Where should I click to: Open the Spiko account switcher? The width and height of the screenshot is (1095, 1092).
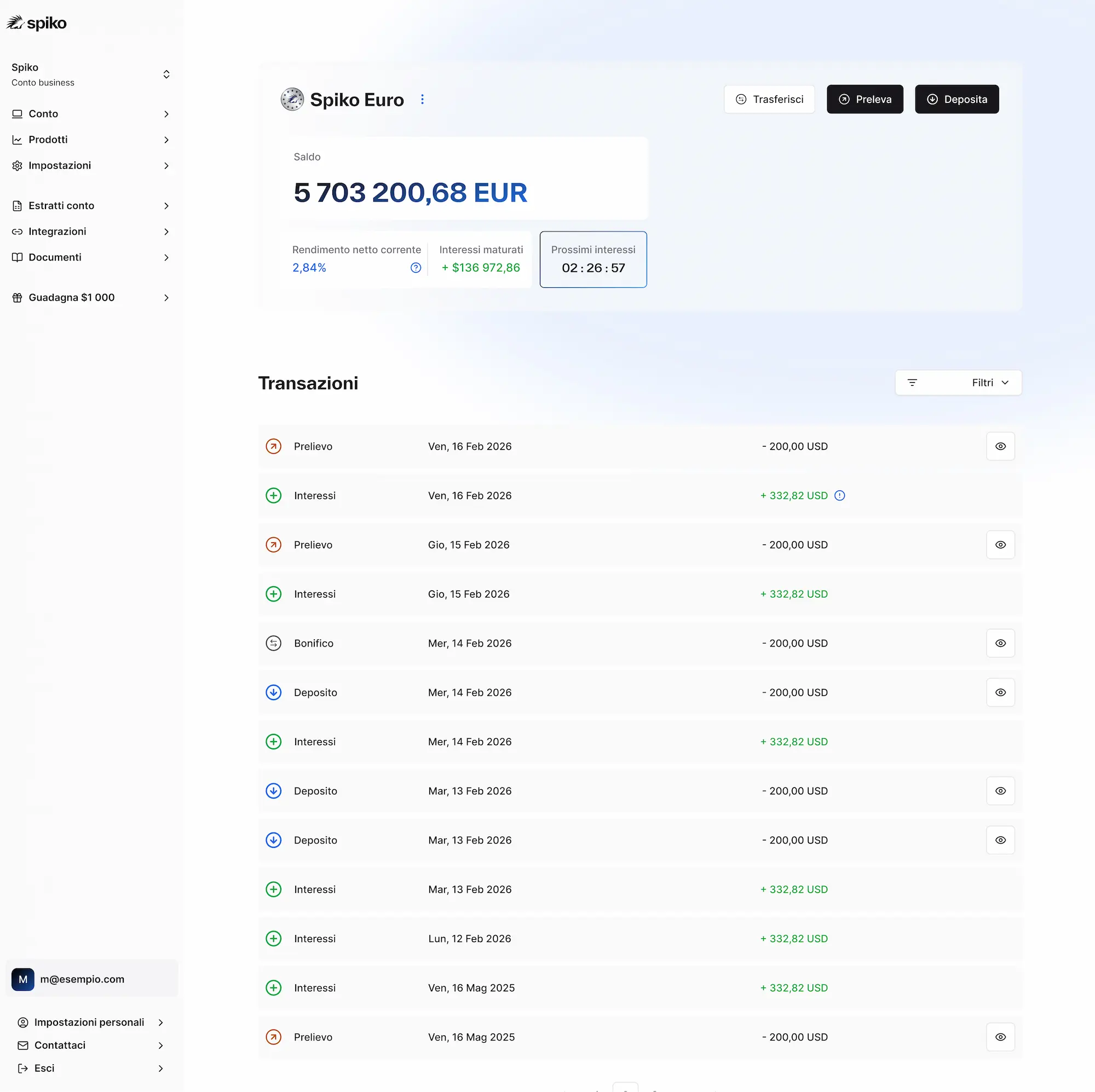point(91,74)
